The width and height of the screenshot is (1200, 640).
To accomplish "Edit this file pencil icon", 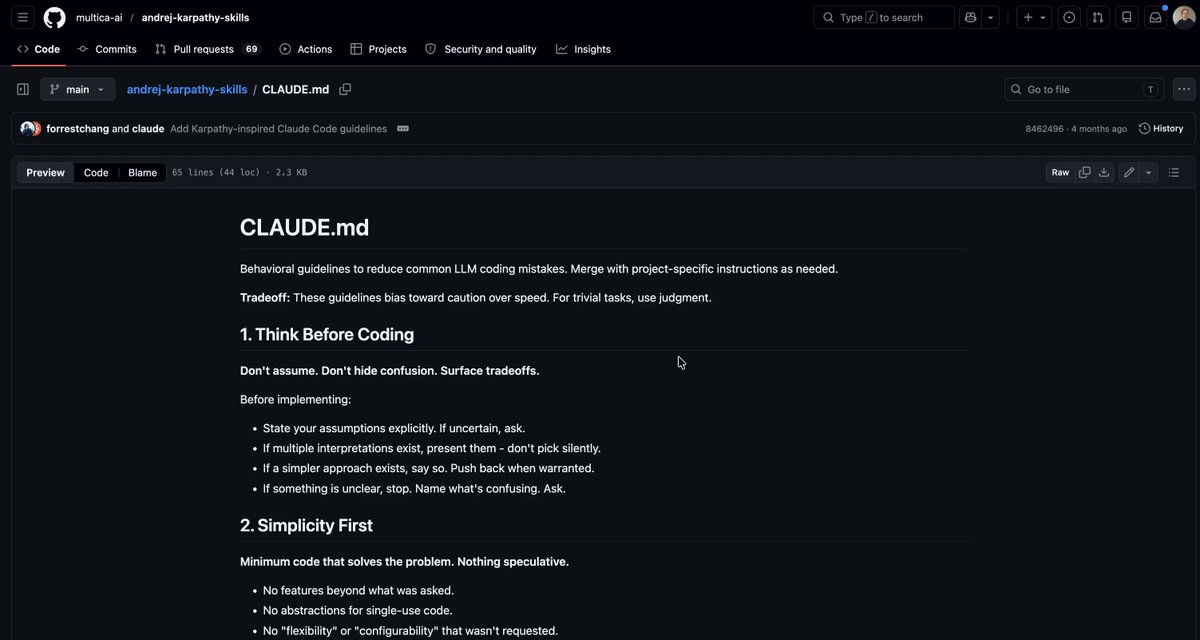I will [x=1129, y=172].
